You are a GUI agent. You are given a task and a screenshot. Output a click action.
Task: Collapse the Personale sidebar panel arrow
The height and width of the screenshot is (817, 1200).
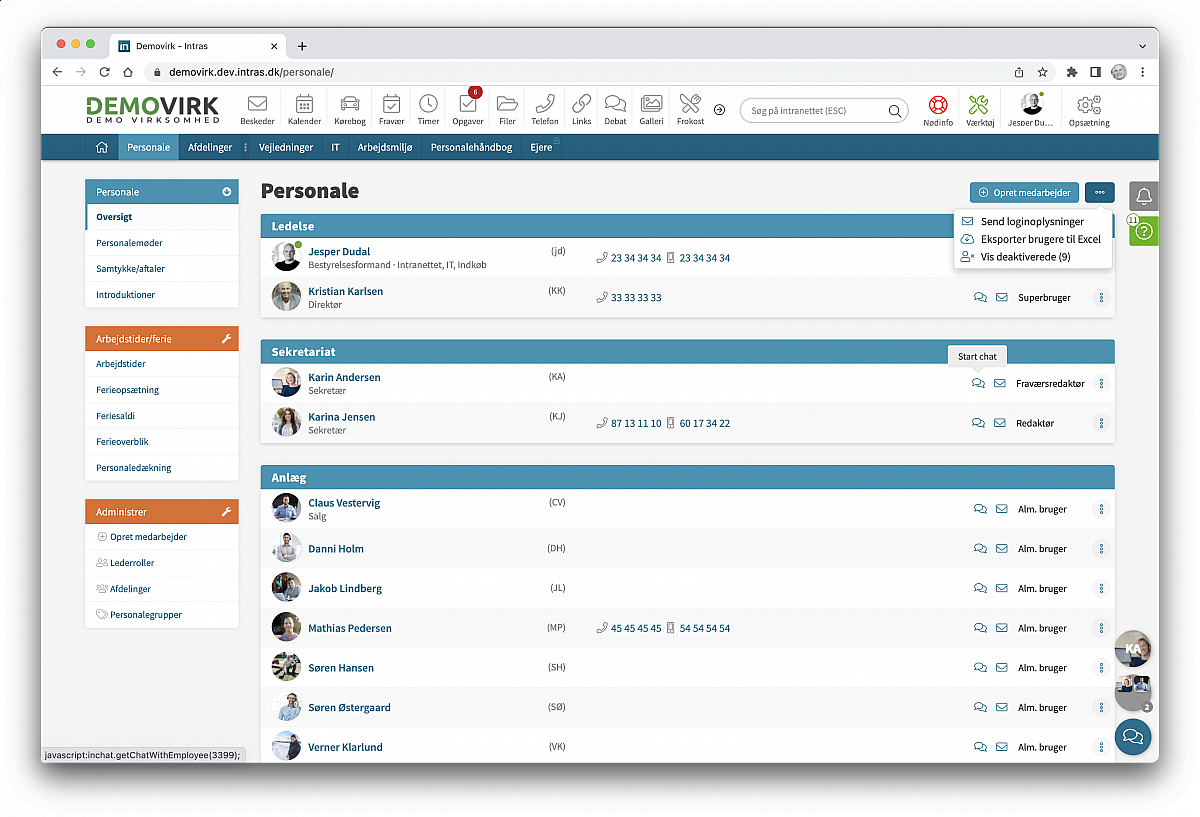click(x=227, y=192)
